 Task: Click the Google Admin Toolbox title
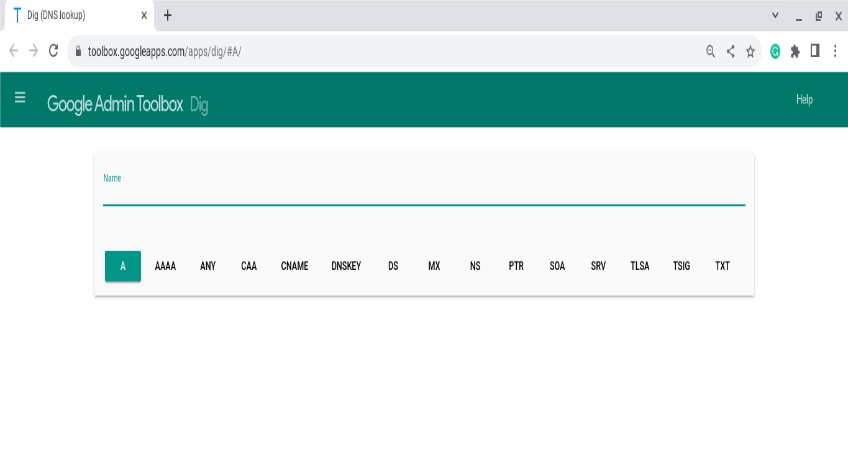click(115, 104)
